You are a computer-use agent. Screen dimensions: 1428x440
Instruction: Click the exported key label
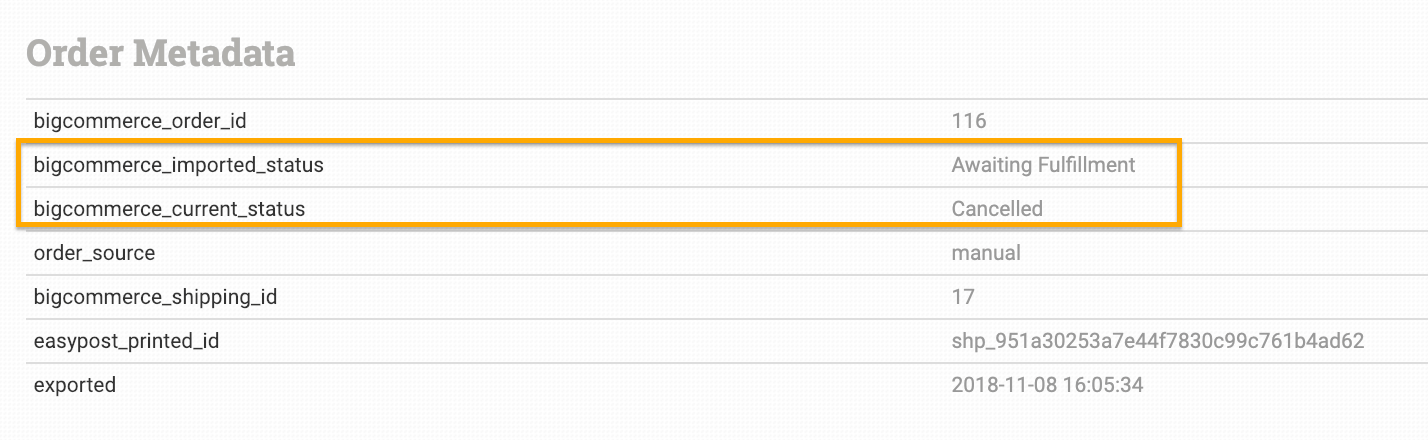(x=75, y=385)
